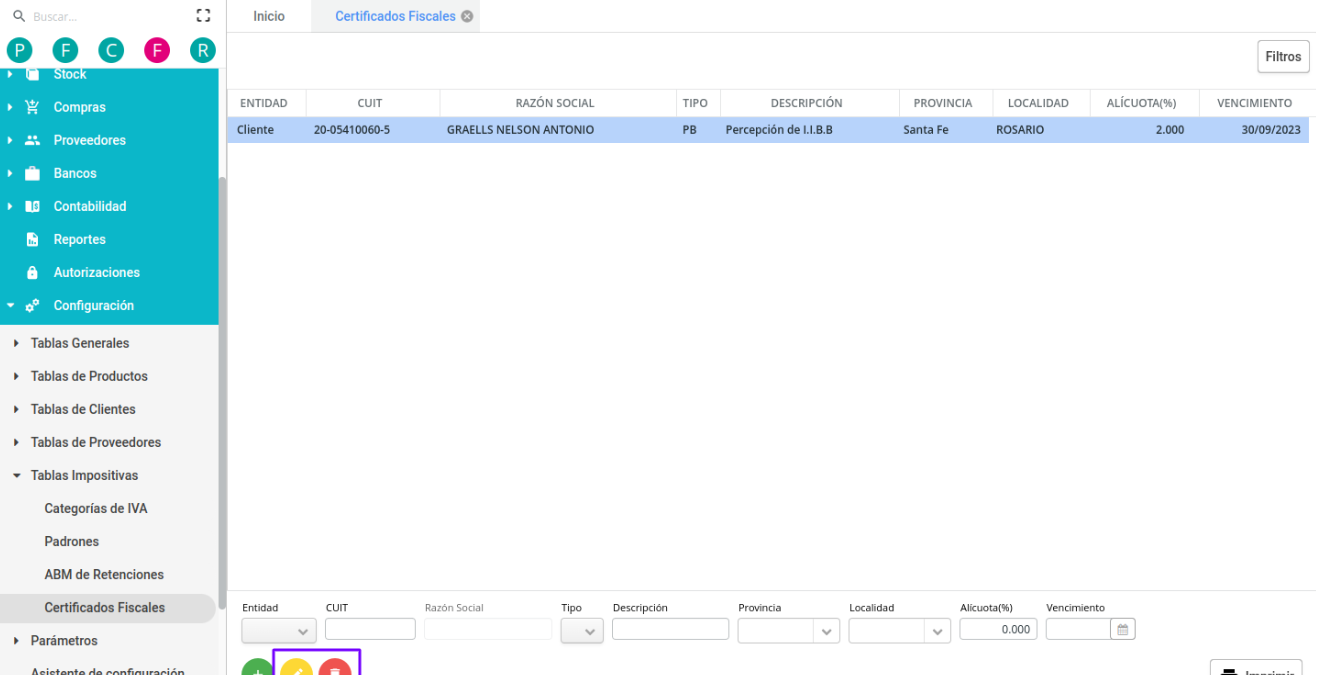
Task: Click the Filtros button
Action: coord(1283,57)
